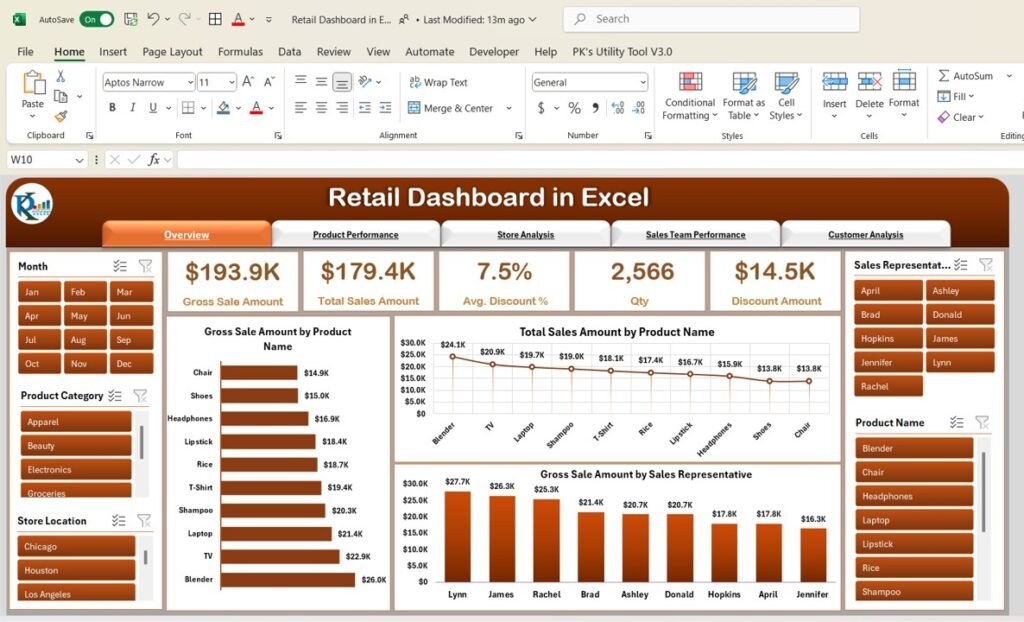This screenshot has height=622, width=1024.
Task: Apply the red font color swatch
Action: pos(255,107)
